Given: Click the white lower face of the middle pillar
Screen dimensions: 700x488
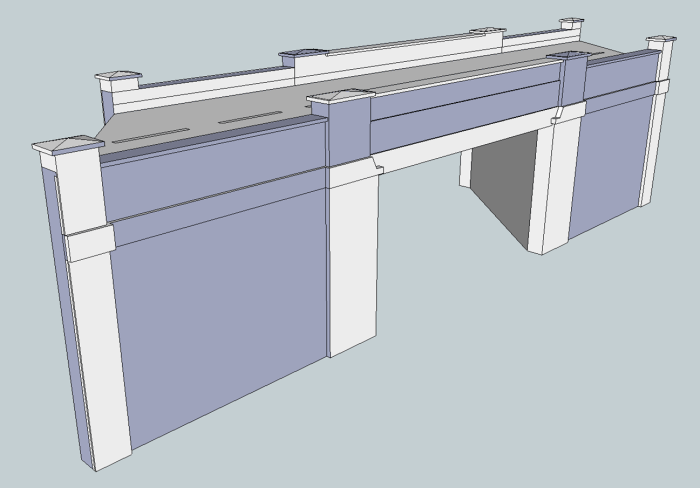Looking at the screenshot, I should (x=352, y=260).
